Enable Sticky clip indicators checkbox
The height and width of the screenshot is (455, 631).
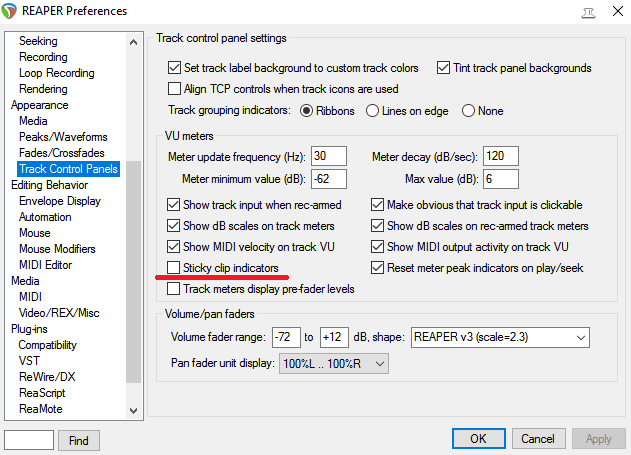click(175, 268)
